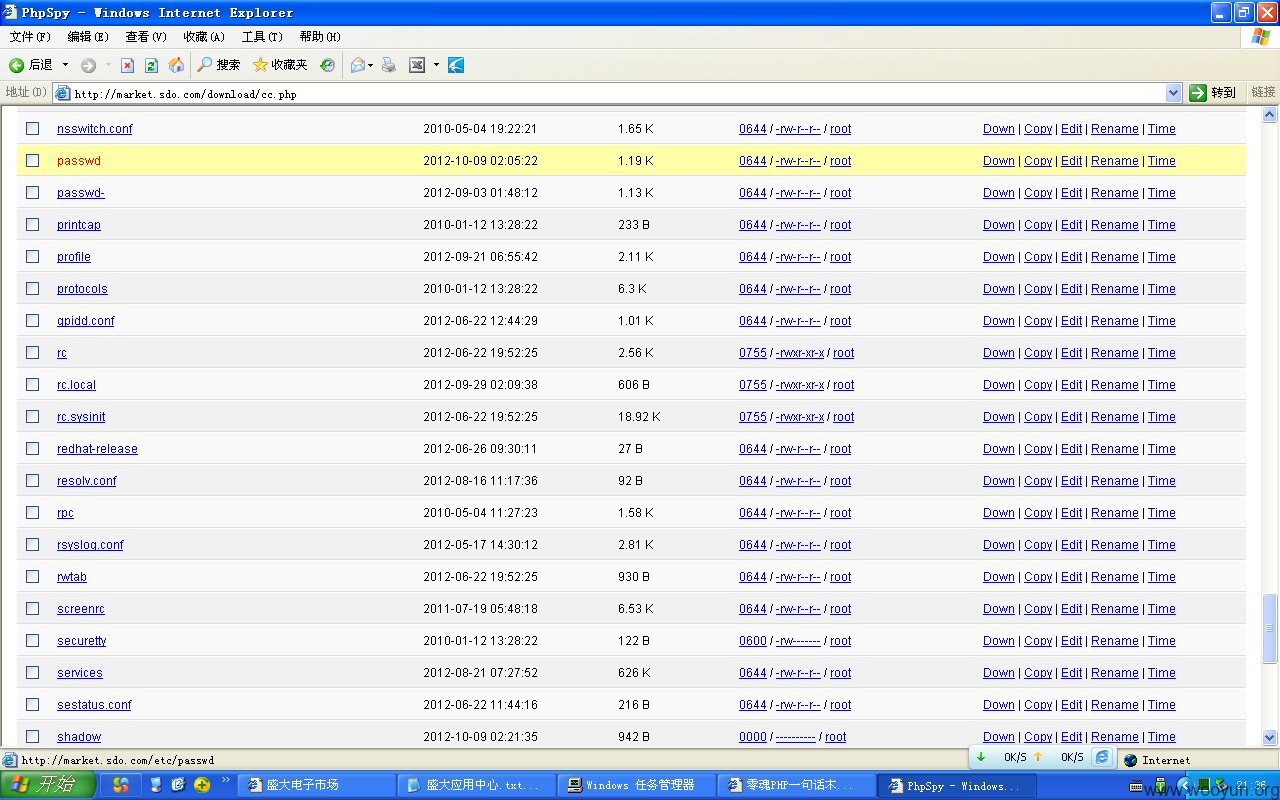Open the 收藏(A) menu
Screen dimensions: 1280x800
204,37
